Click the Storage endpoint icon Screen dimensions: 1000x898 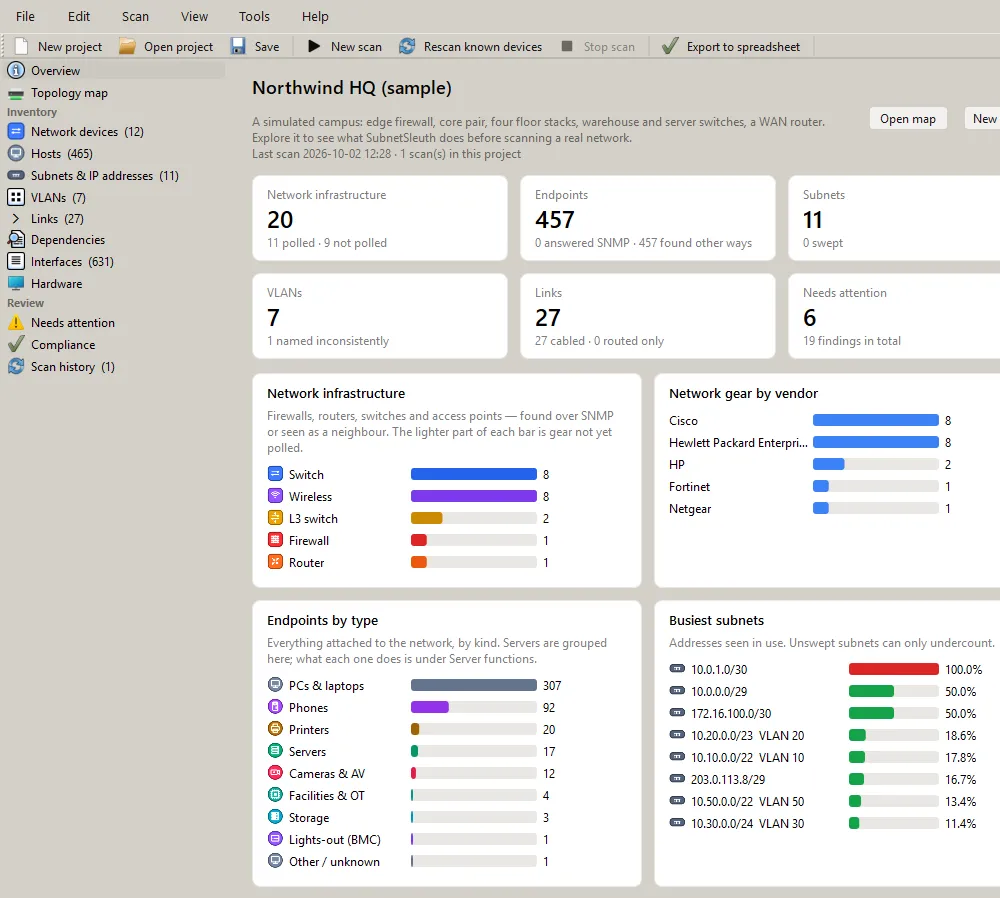coord(275,816)
